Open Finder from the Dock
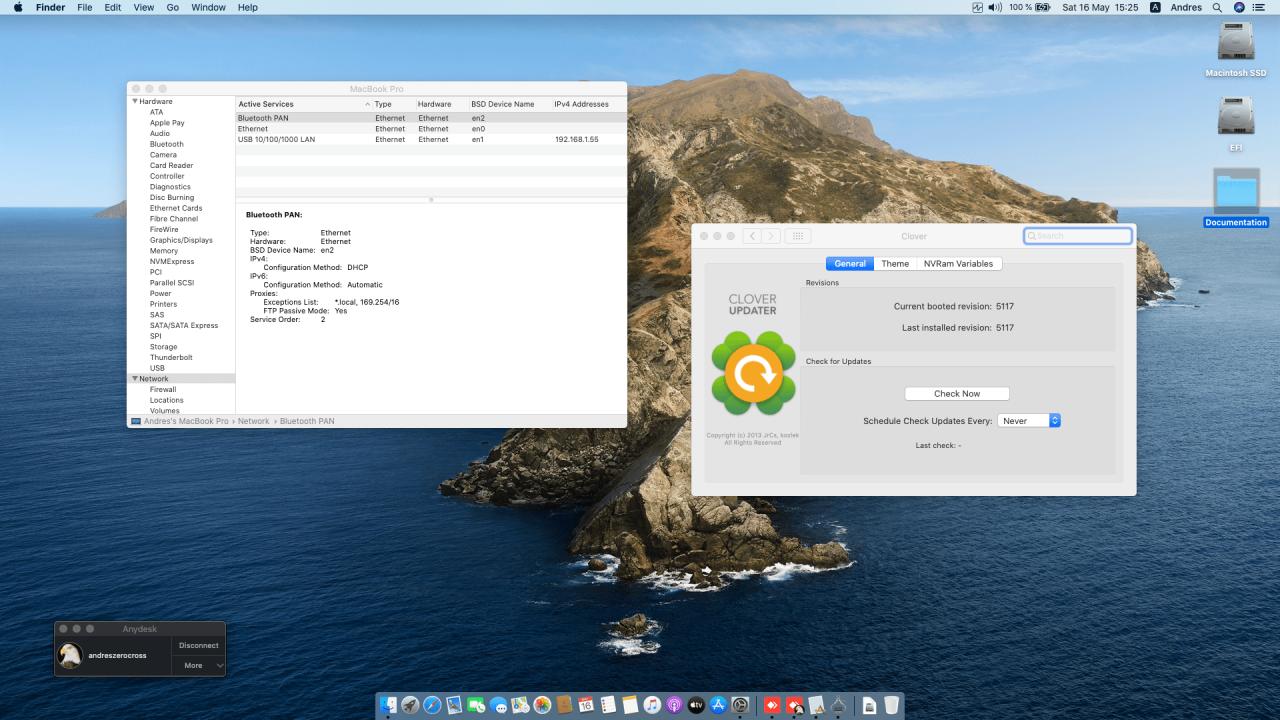The width and height of the screenshot is (1280, 720). pos(388,705)
